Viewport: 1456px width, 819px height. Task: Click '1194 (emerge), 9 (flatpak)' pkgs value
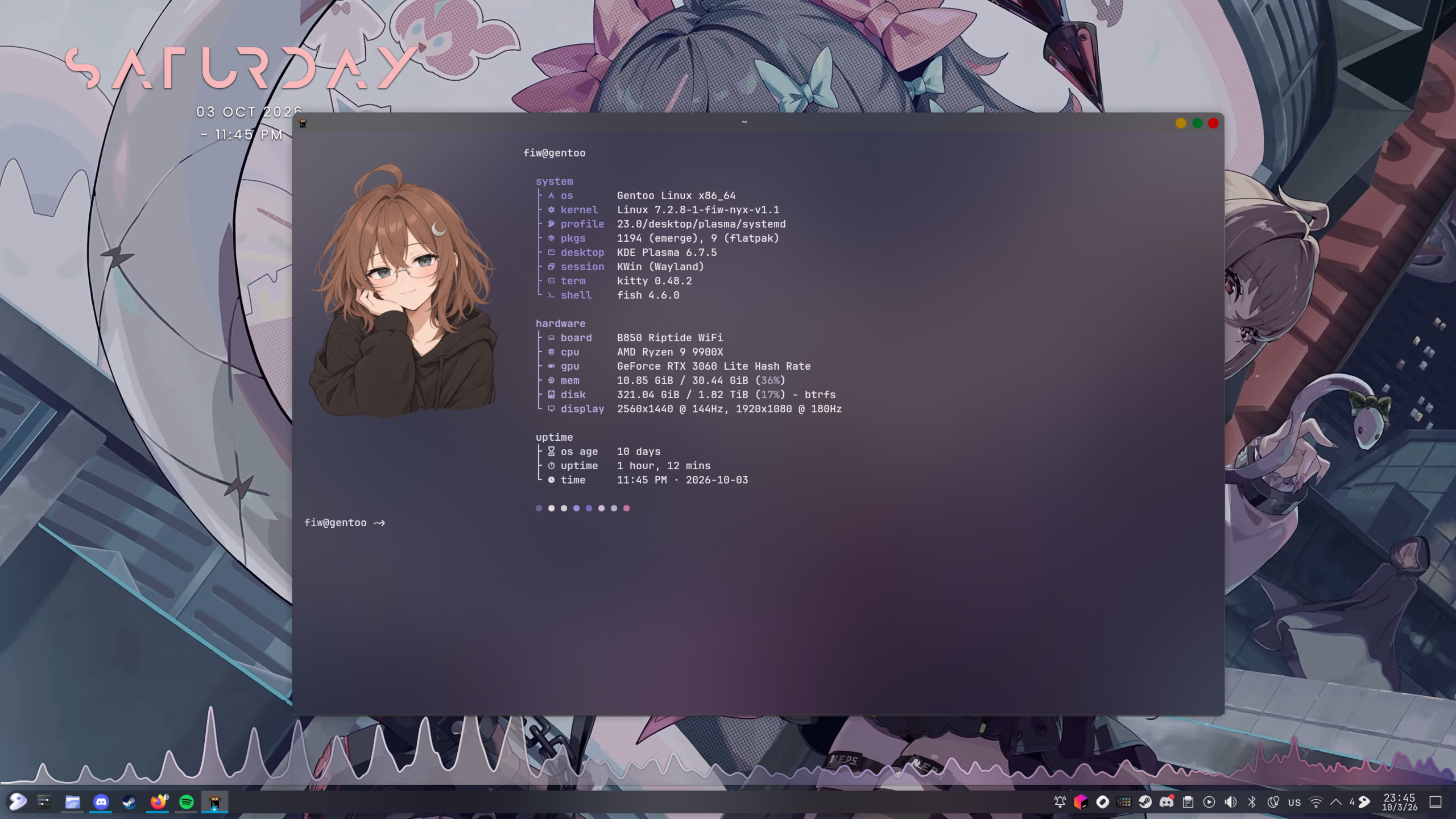pos(698,238)
